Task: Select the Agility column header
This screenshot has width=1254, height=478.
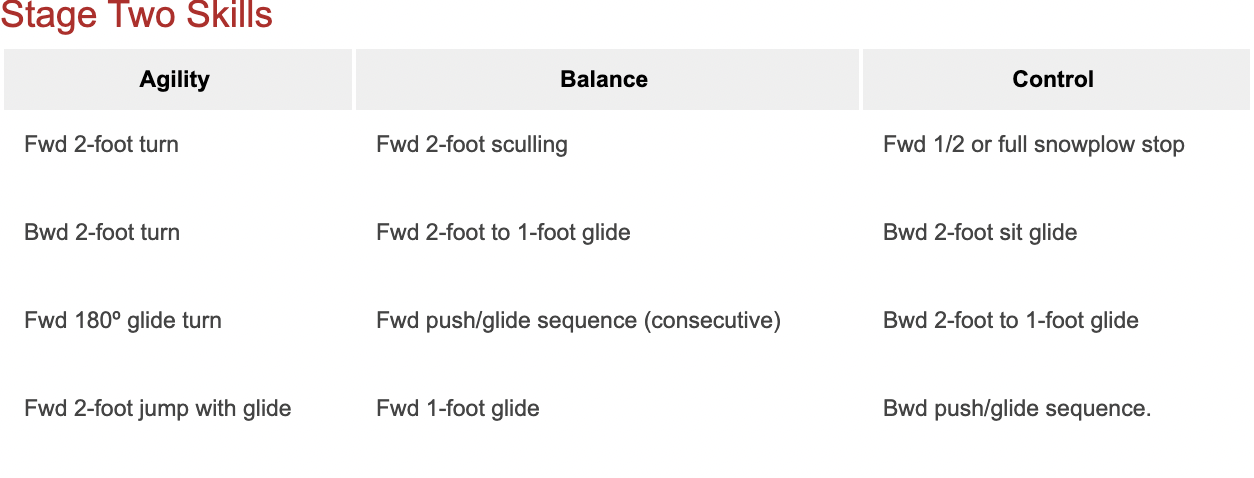Action: (175, 80)
